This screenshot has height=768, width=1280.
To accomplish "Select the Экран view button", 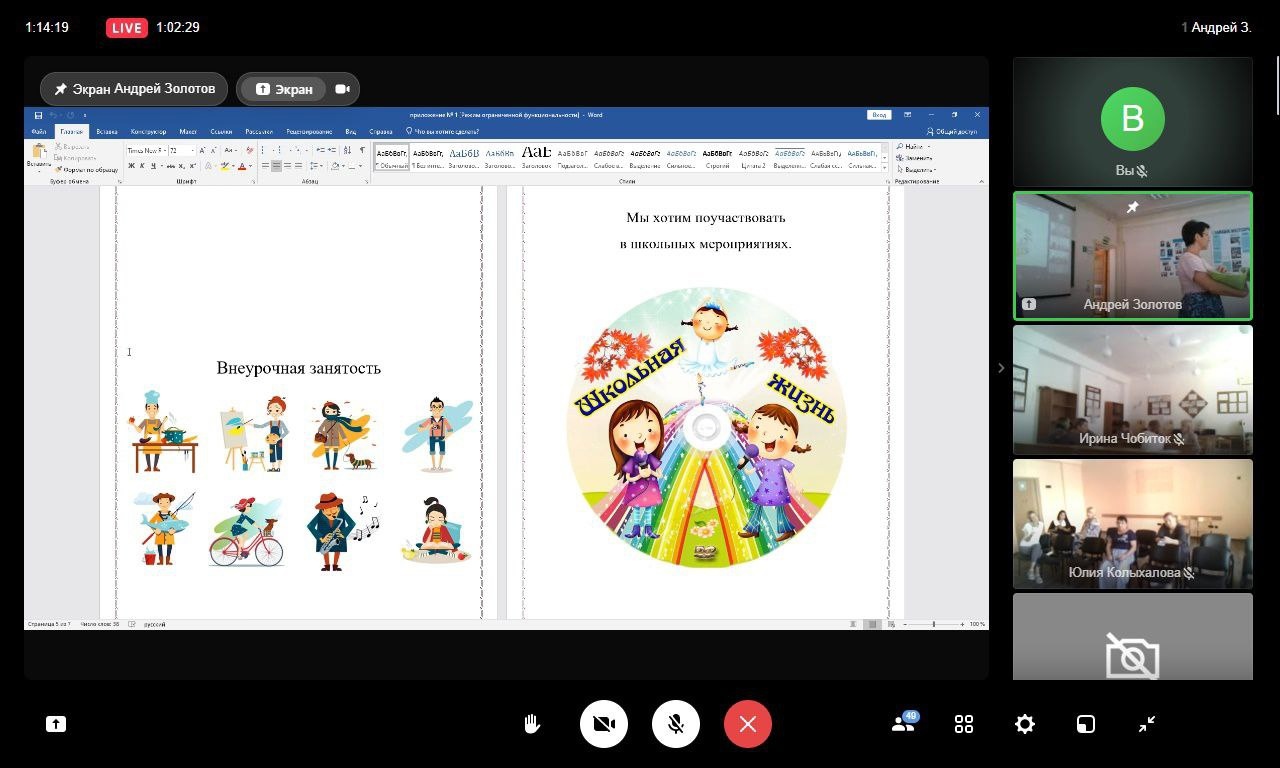I will [x=284, y=89].
